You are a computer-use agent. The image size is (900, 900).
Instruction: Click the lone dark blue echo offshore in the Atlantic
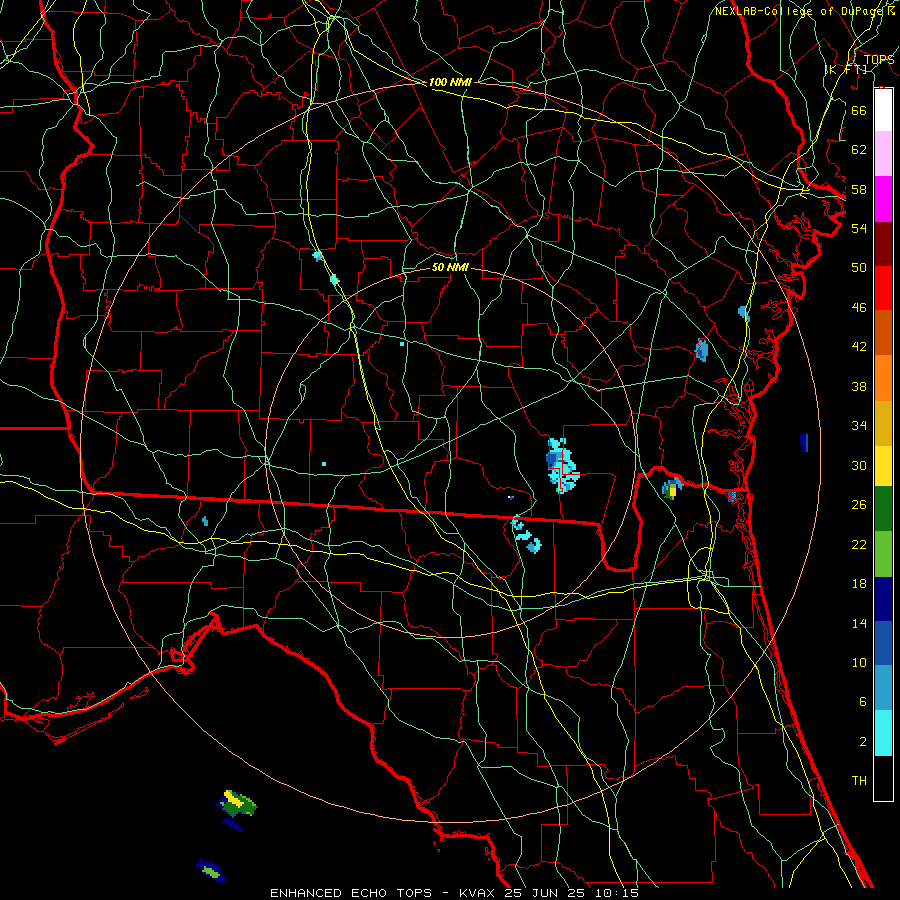(804, 443)
